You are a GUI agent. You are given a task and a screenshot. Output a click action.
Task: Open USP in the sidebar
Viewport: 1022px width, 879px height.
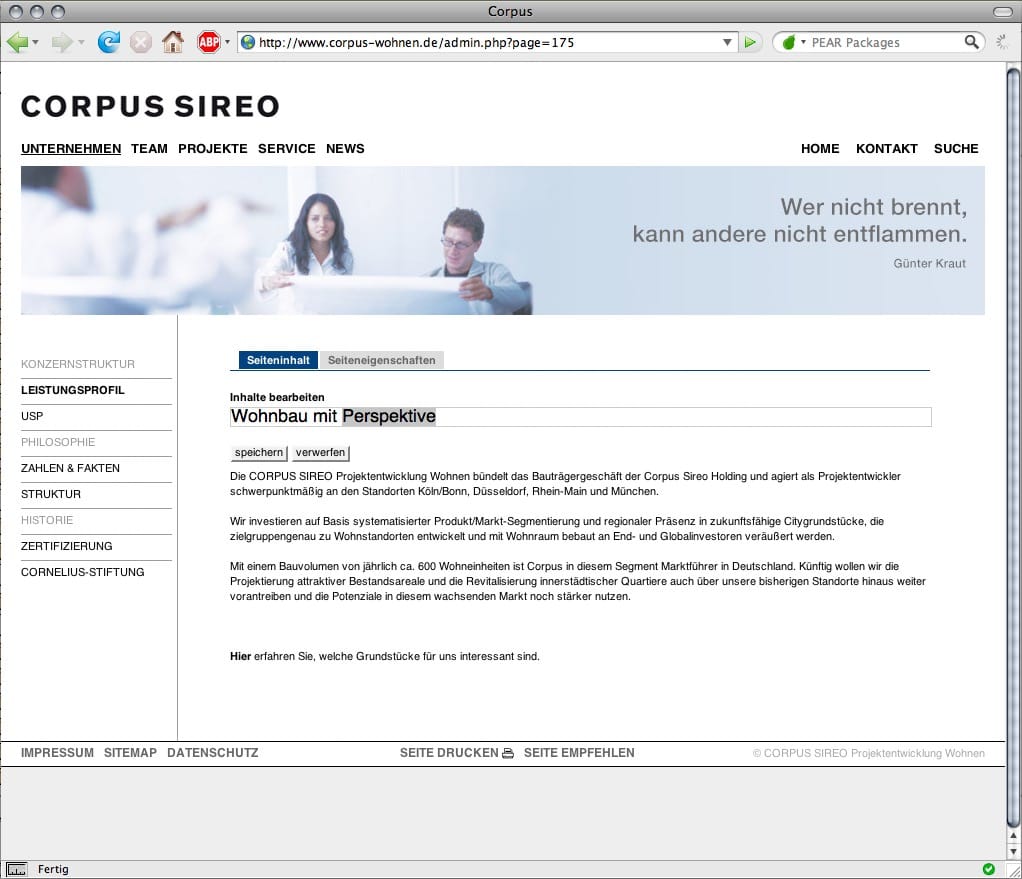(32, 416)
